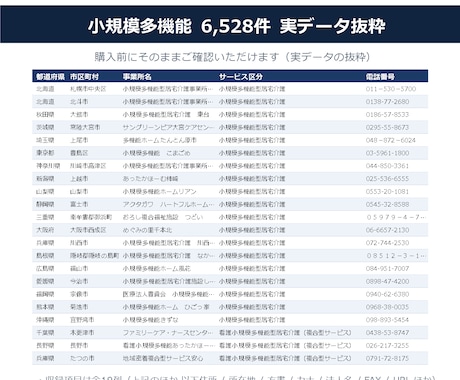Screen dimensions: 460x380
Task: Click the たつの市 city cell
Action: (x=82, y=358)
